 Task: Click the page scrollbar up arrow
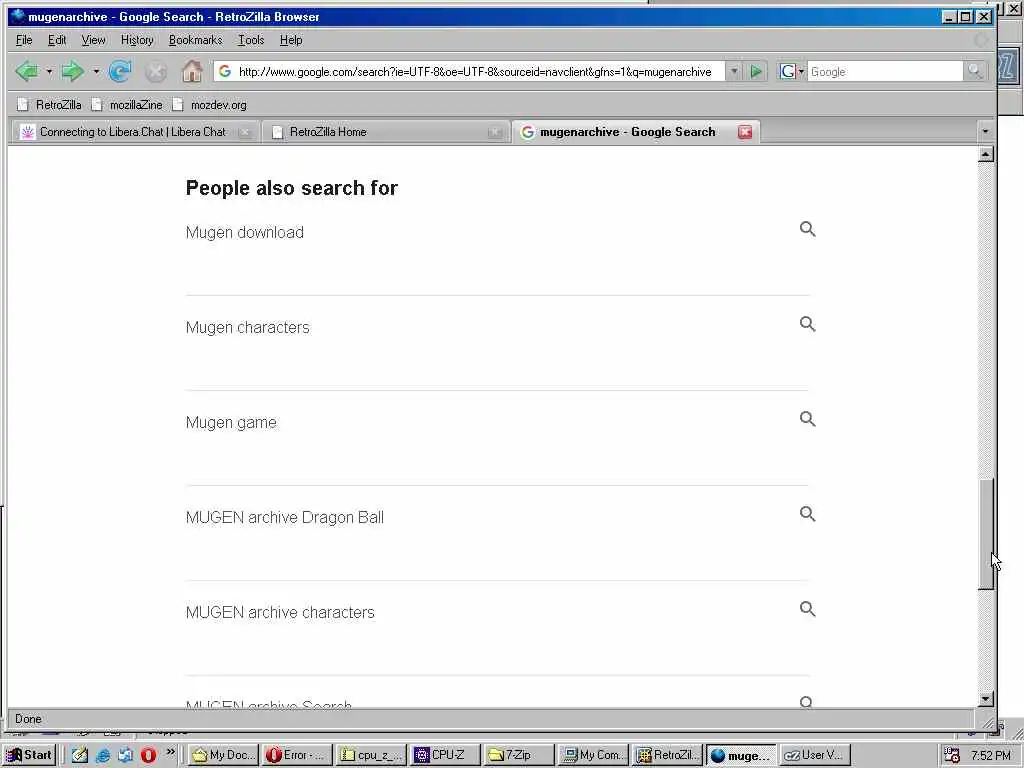(x=986, y=154)
